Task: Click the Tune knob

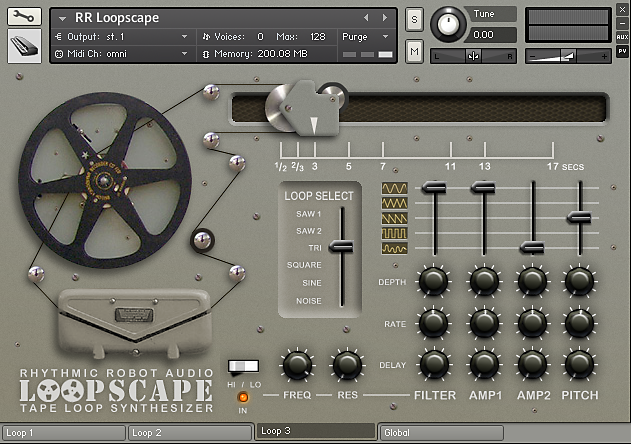Action: click(x=448, y=25)
